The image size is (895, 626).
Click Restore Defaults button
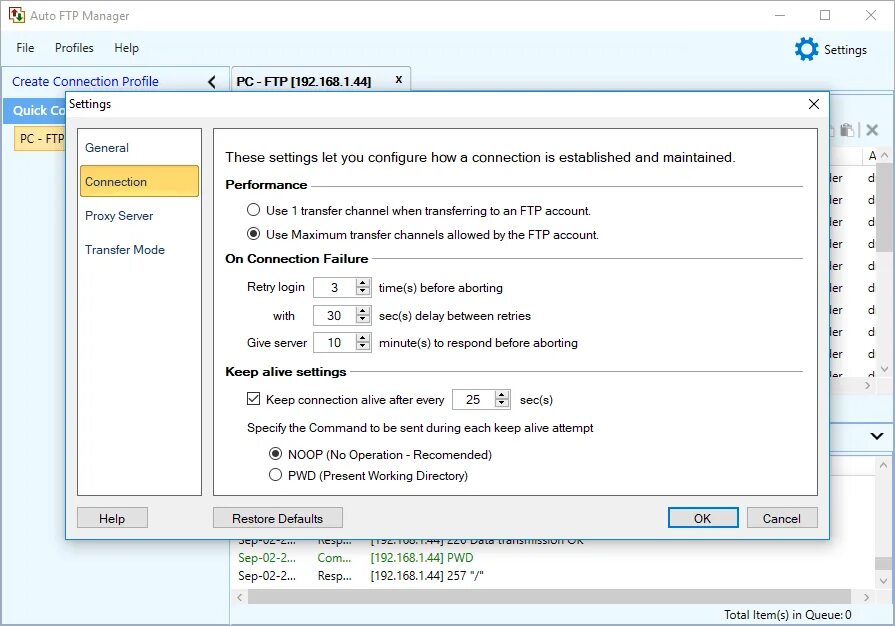pos(277,518)
